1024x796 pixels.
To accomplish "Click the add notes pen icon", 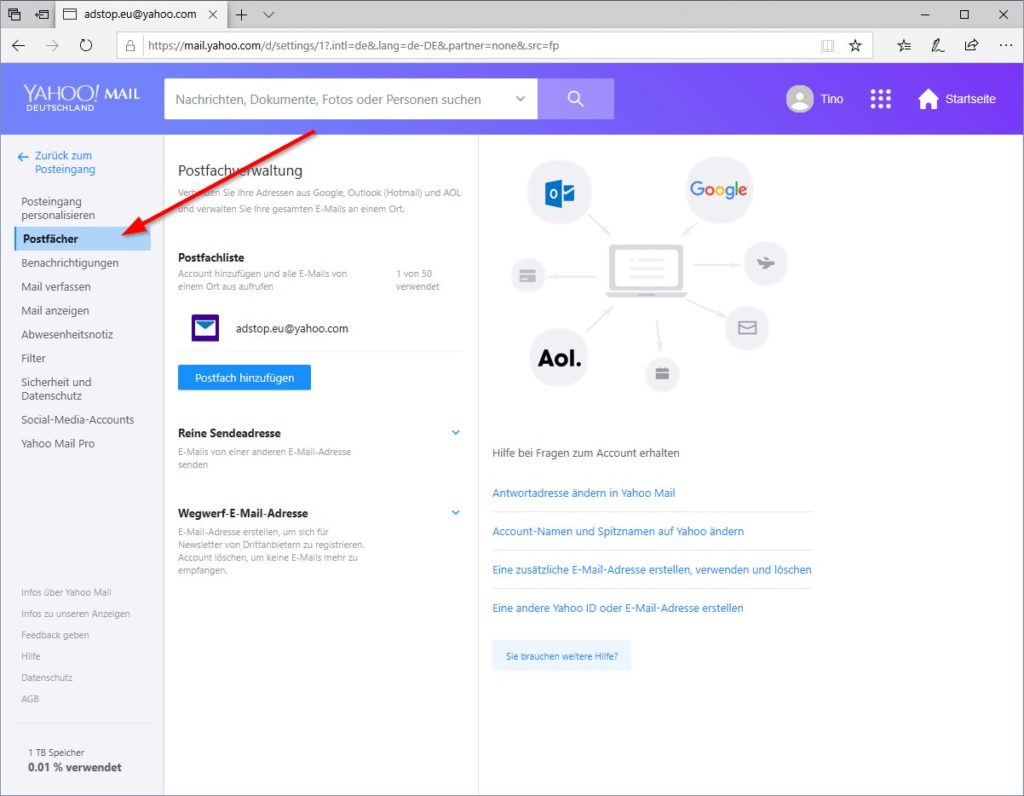I will point(938,46).
